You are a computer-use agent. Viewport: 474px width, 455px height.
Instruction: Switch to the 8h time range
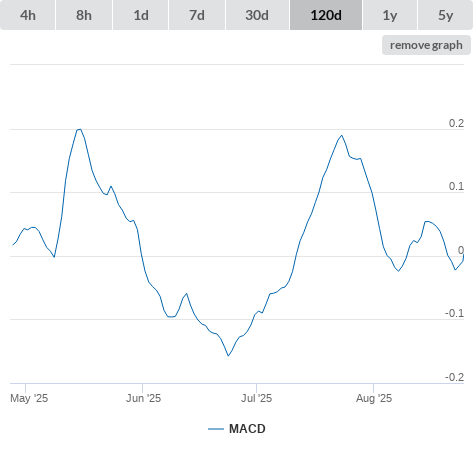coord(84,15)
